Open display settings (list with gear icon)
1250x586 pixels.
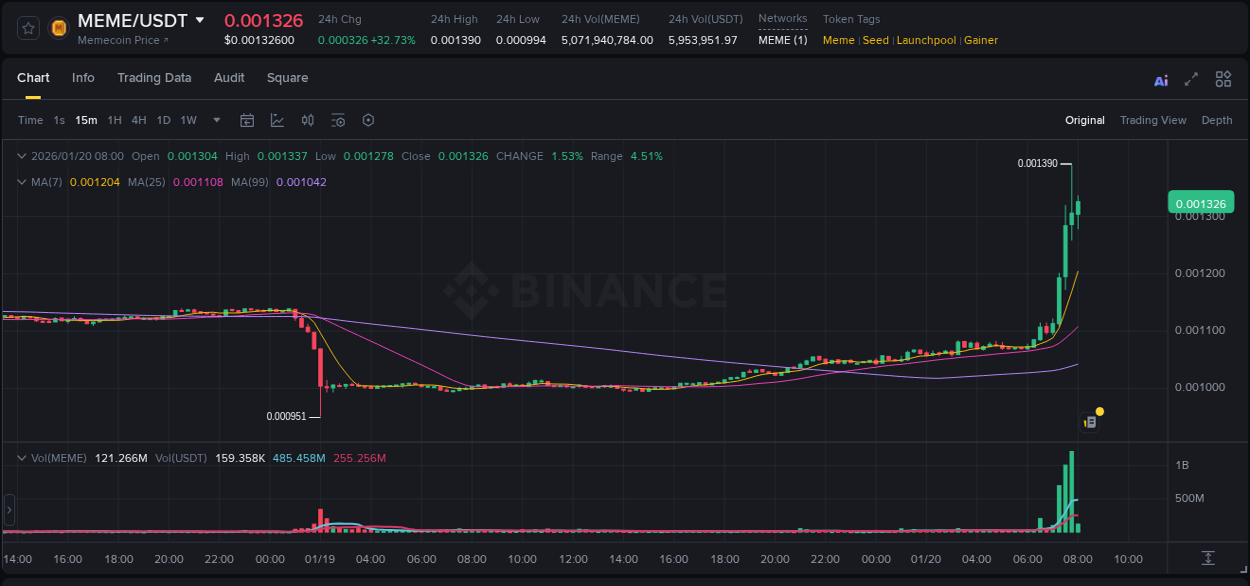pos(338,120)
